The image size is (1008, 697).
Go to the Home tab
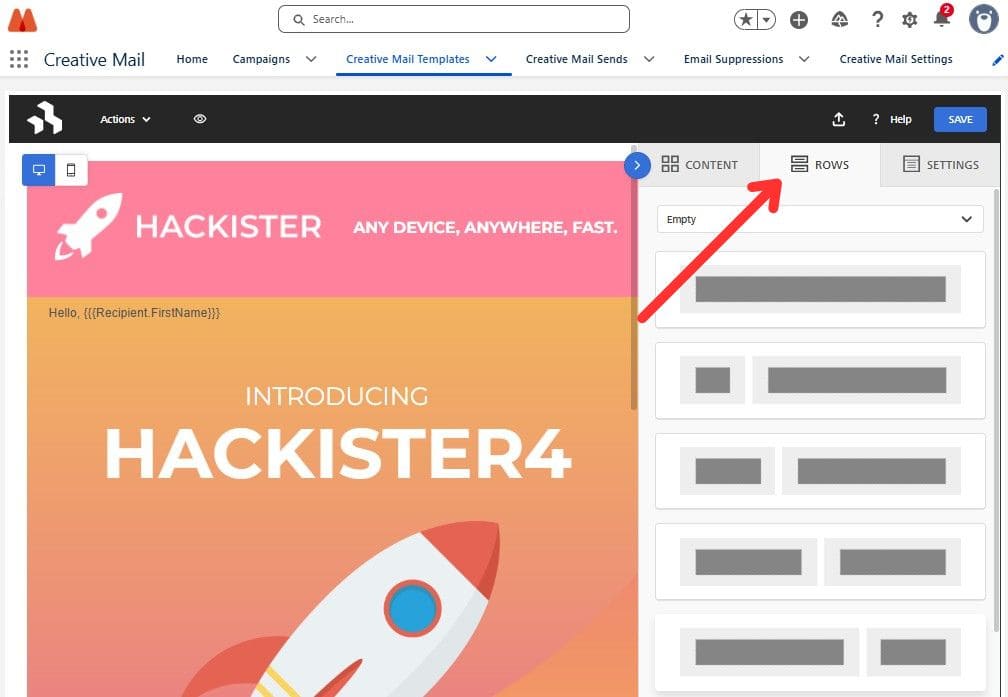pyautogui.click(x=192, y=59)
